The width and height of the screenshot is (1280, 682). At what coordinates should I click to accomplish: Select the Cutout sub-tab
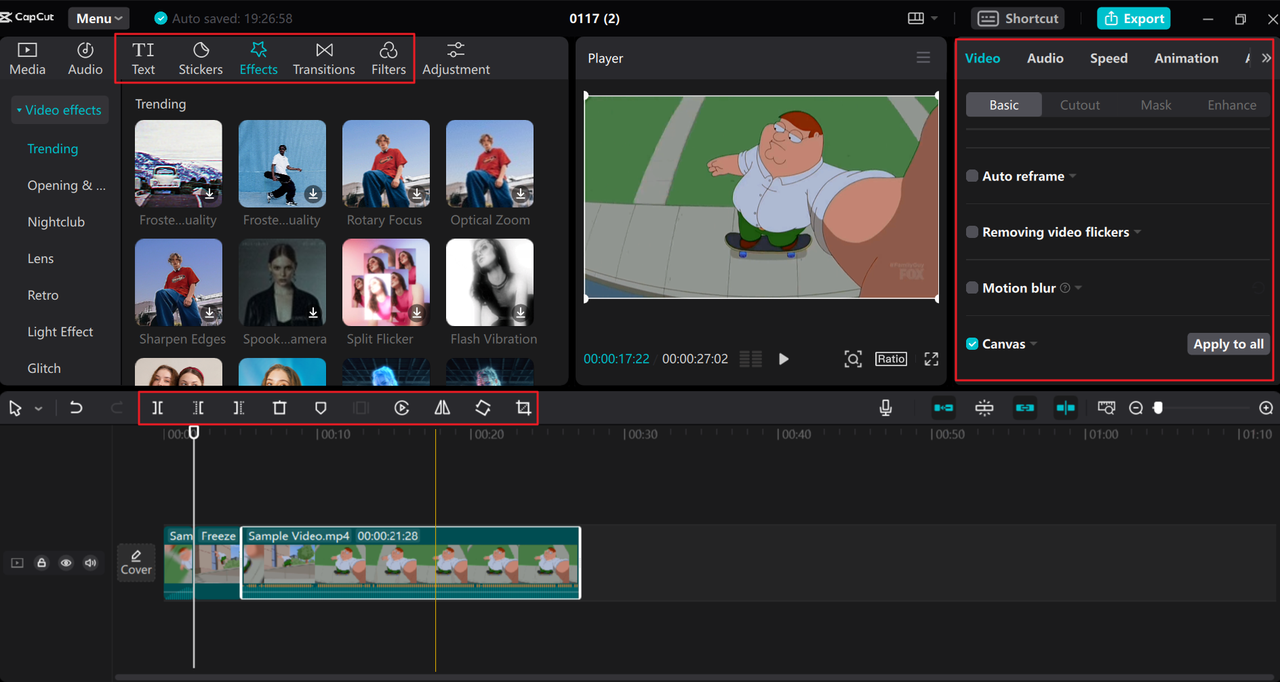tap(1080, 105)
